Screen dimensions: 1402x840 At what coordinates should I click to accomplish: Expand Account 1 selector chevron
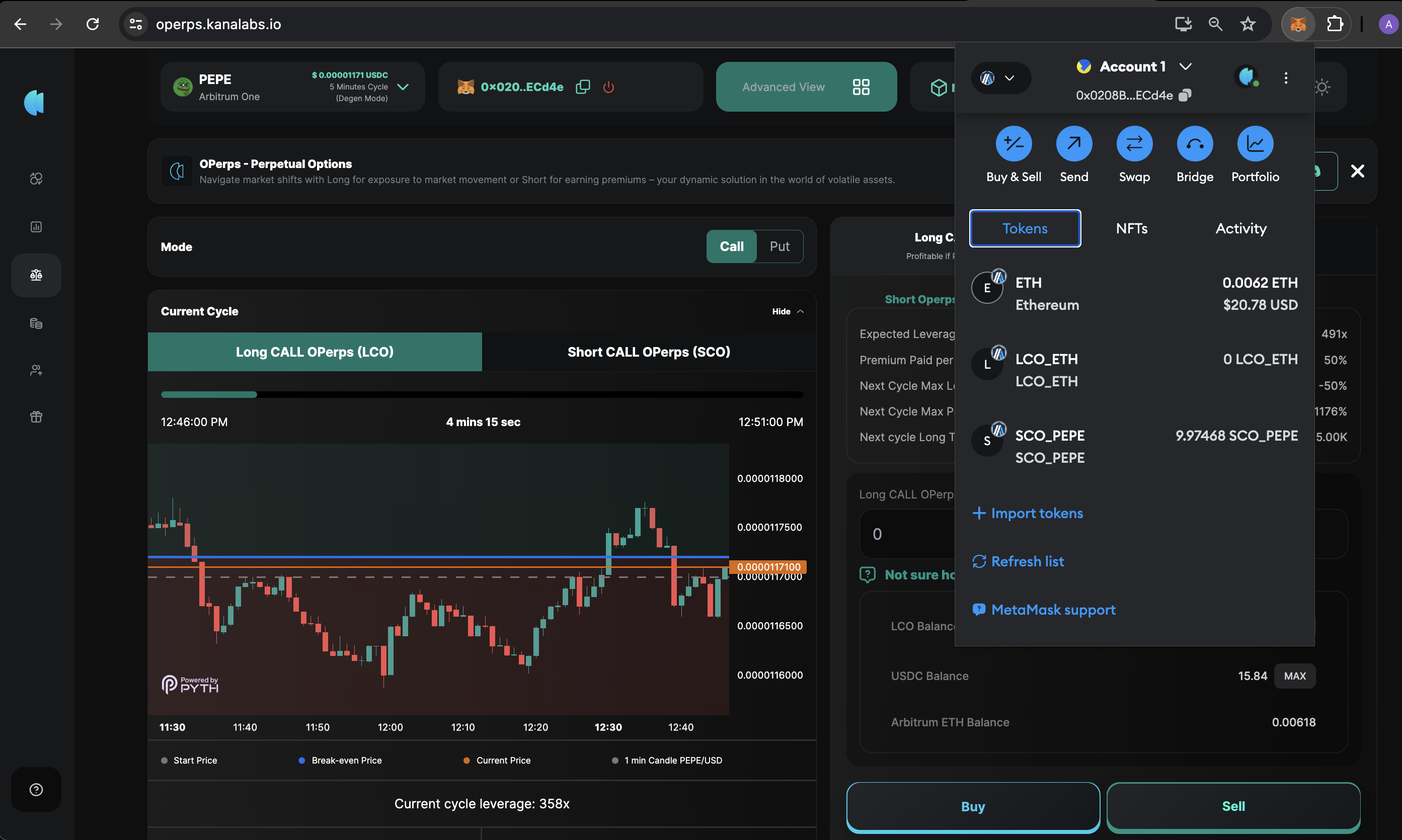pyautogui.click(x=1185, y=67)
